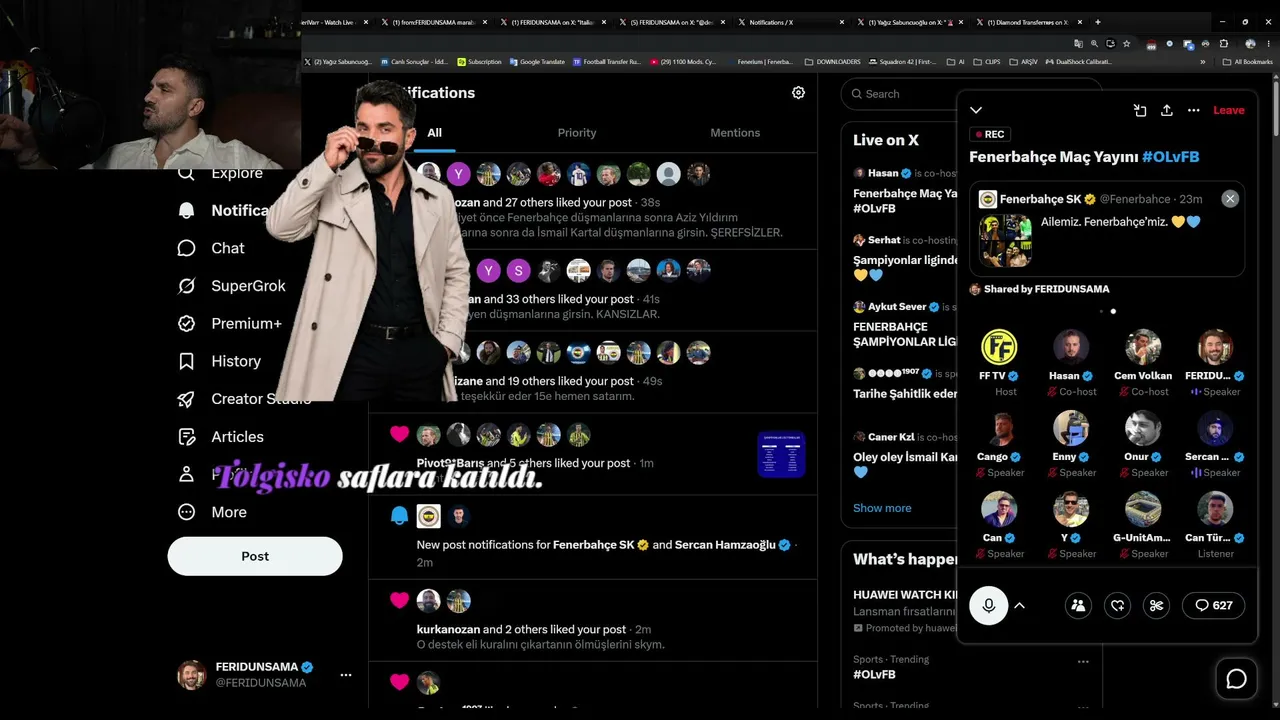Select speaker Cango's avatar

(x=998, y=428)
